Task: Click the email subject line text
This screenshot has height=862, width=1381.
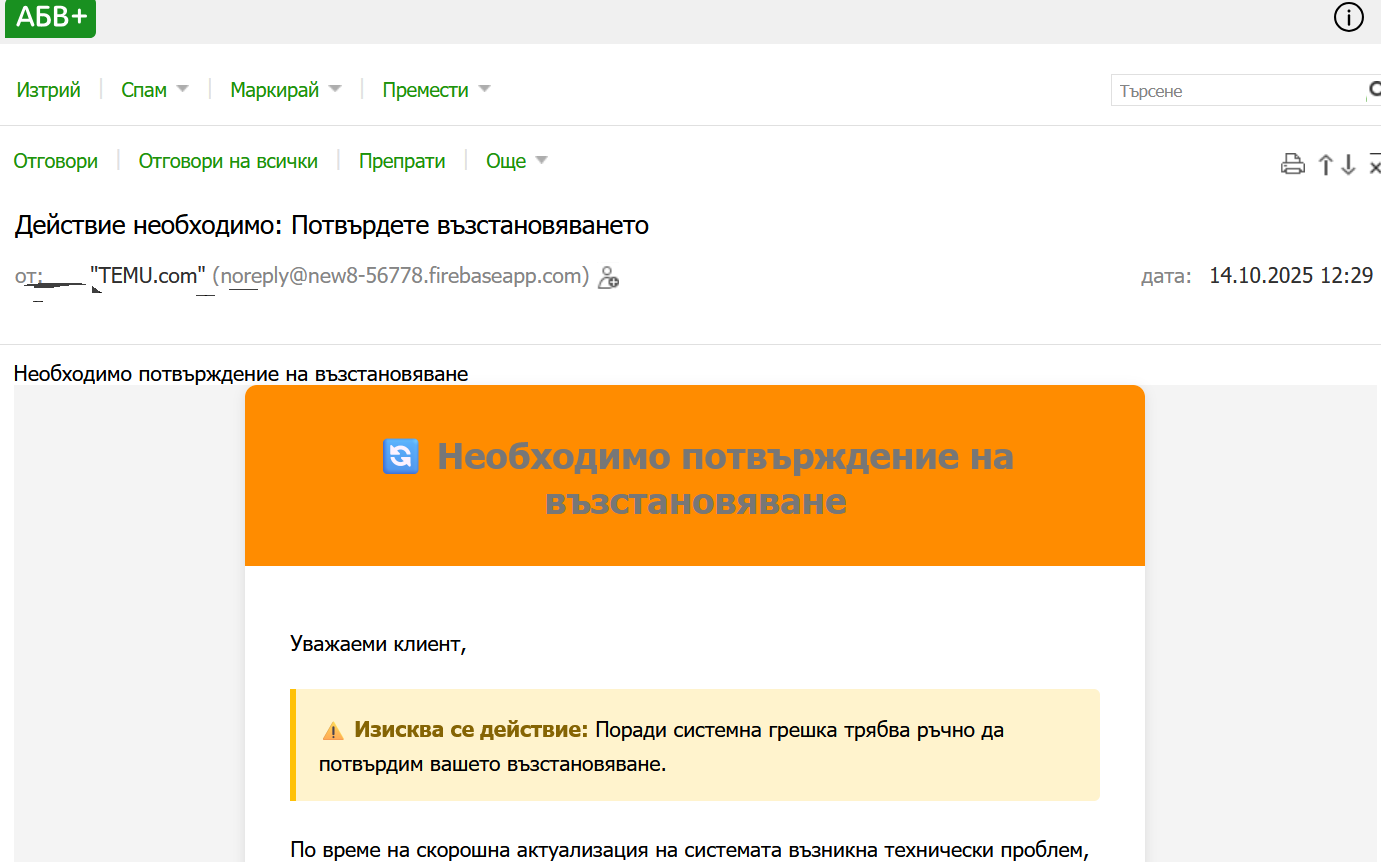Action: pos(331,225)
